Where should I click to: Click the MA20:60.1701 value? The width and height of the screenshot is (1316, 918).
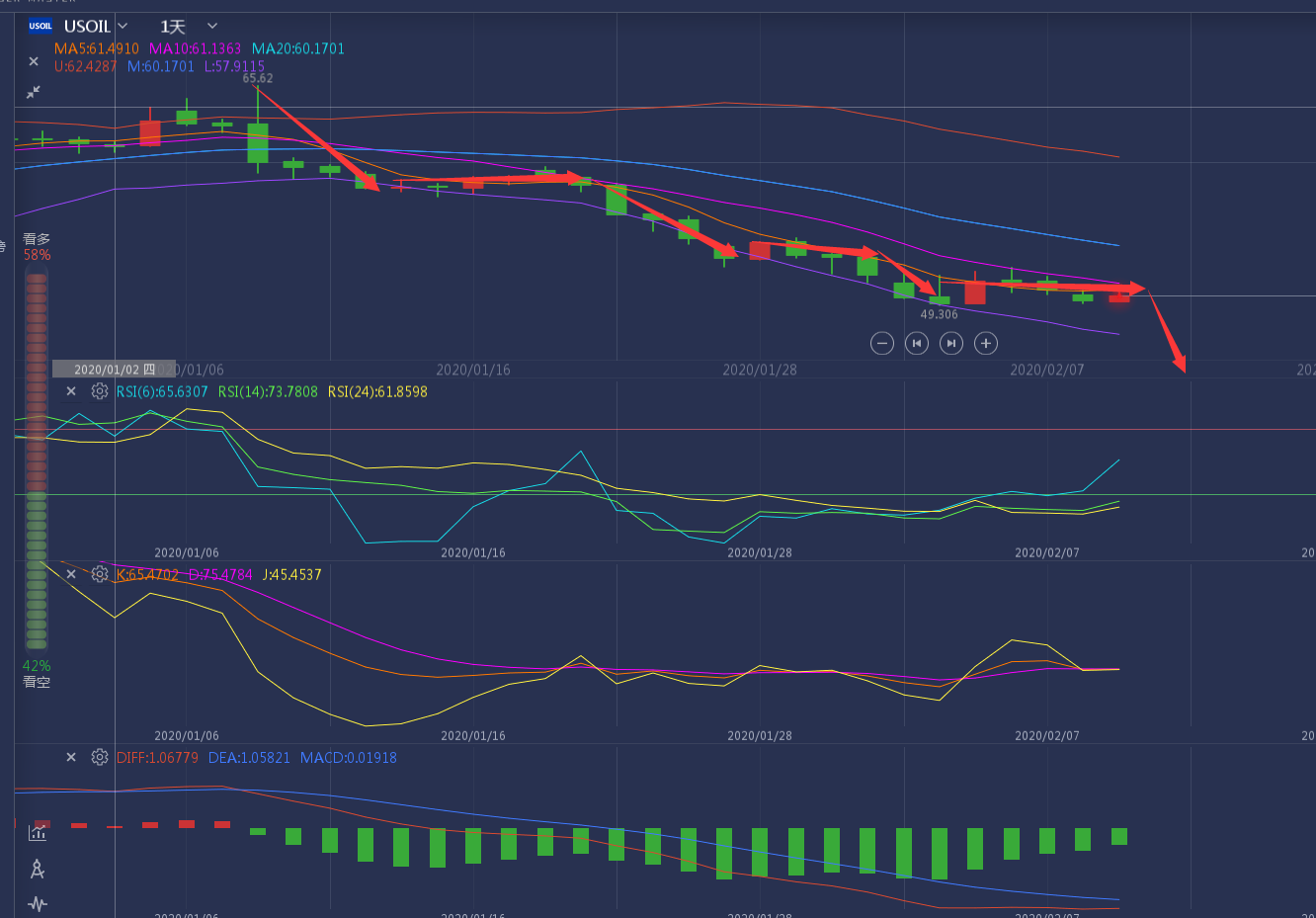[298, 48]
